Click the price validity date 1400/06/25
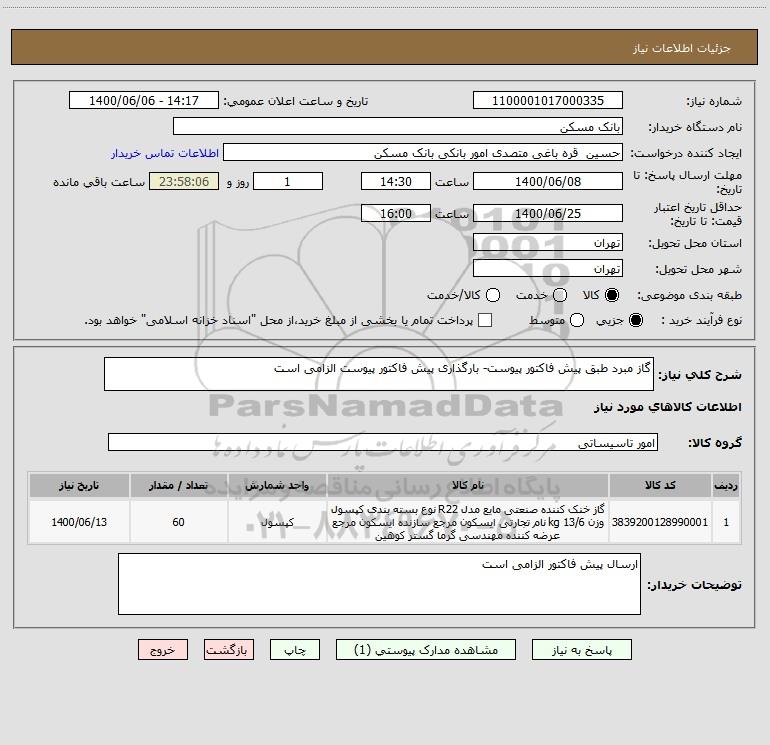This screenshot has height=745, width=770. click(x=548, y=213)
